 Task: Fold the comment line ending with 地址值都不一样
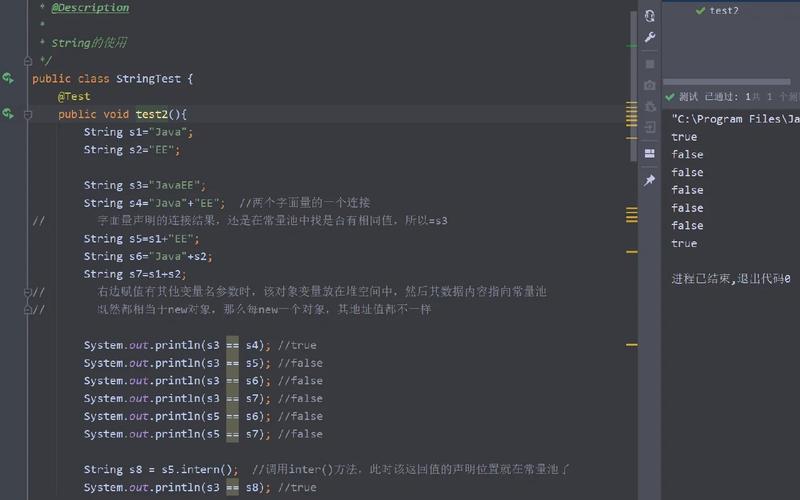(x=28, y=310)
